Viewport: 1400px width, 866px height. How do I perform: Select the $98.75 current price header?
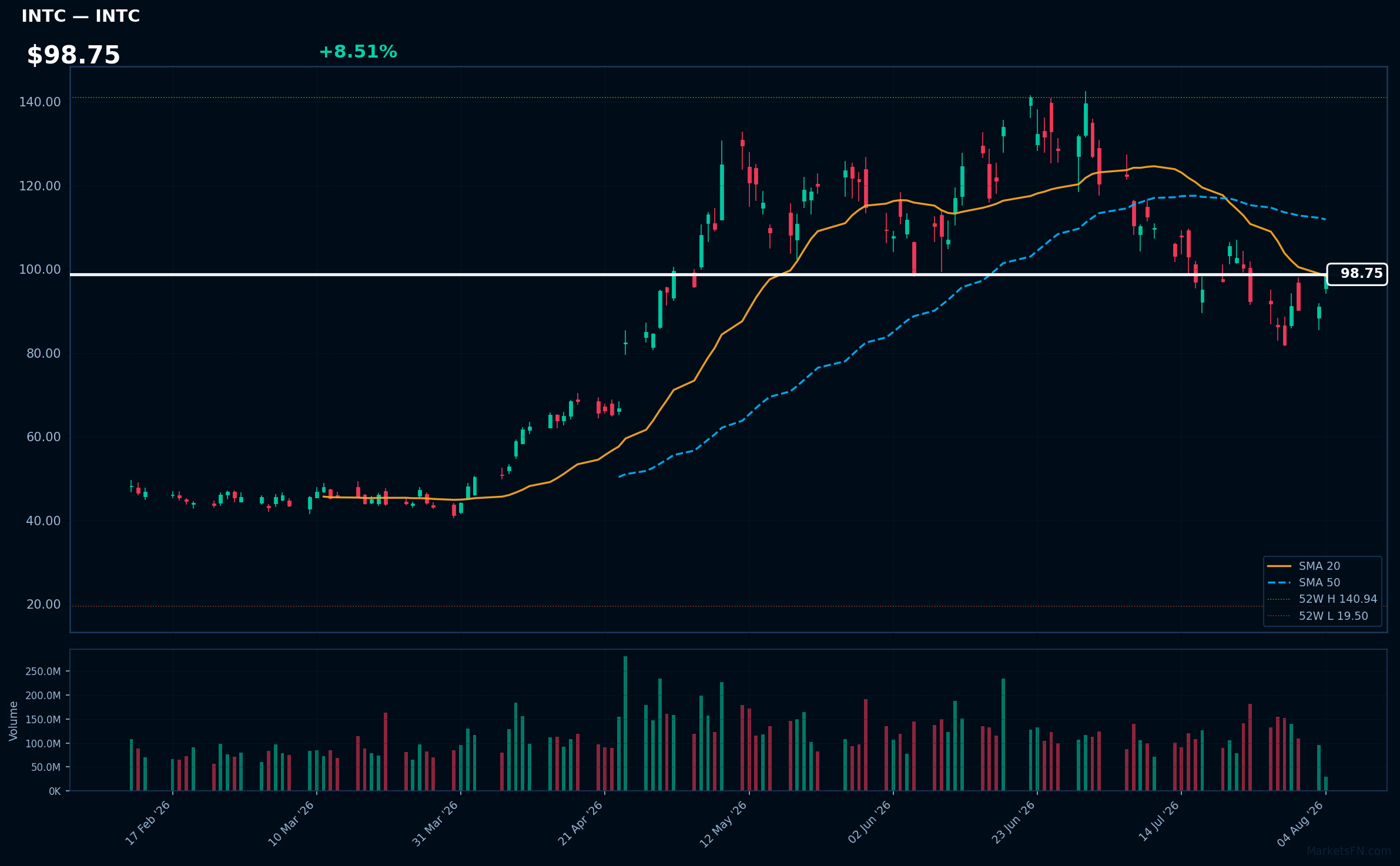(73, 55)
